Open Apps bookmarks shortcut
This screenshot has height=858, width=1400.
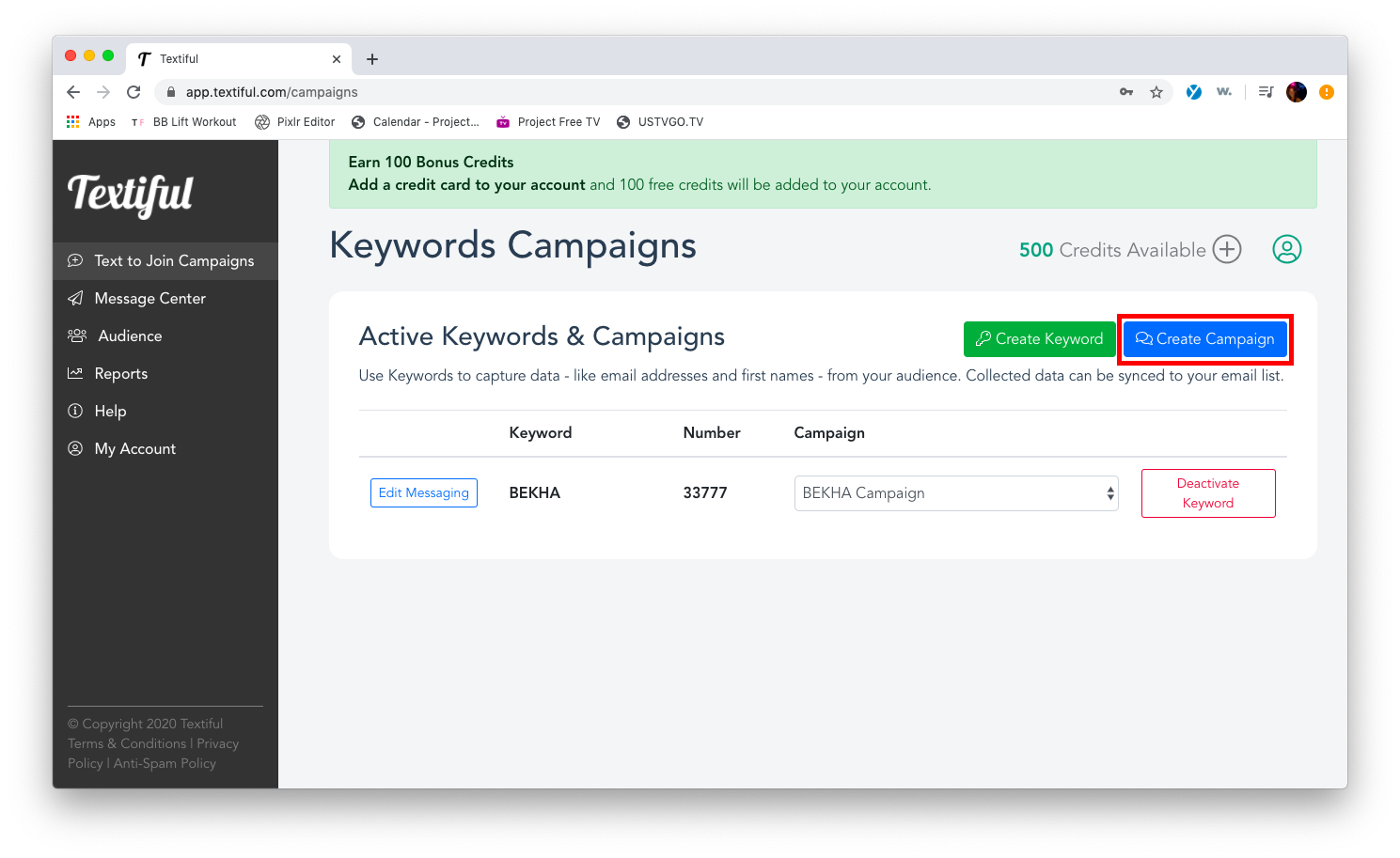[x=91, y=122]
